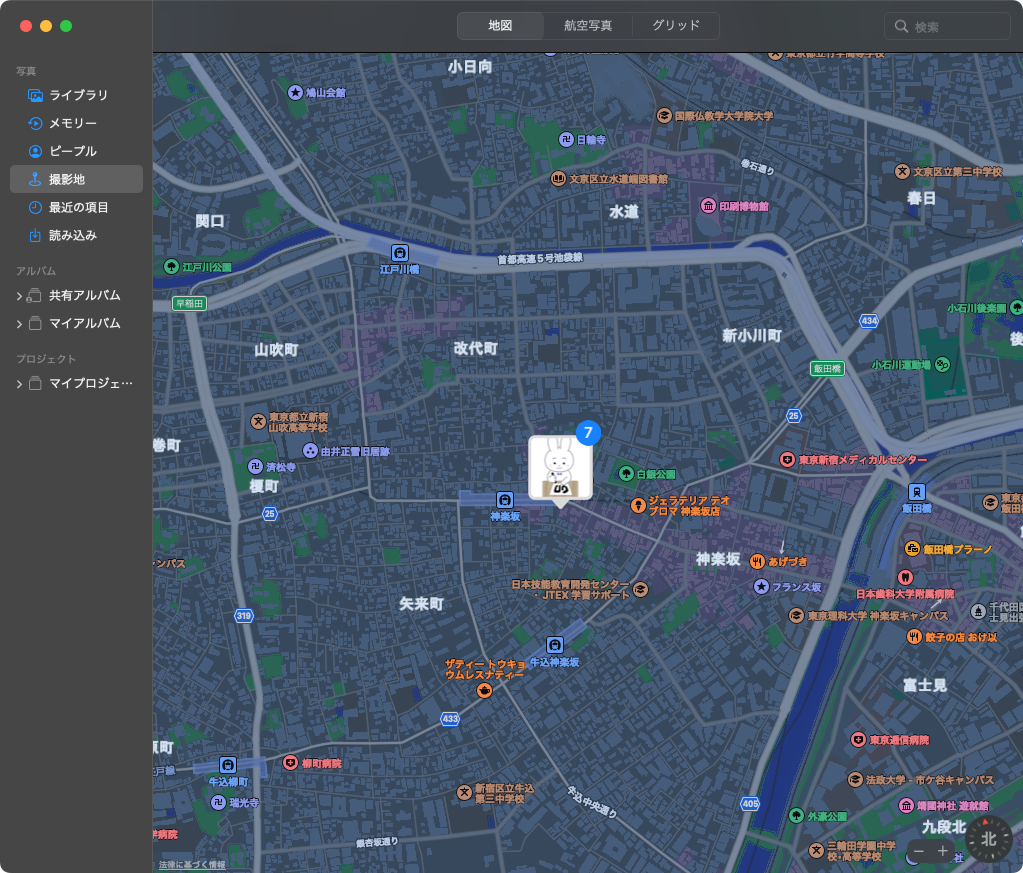Image resolution: width=1023 pixels, height=873 pixels.
Task: Select the 文京区立第三中学校 school marker
Action: tap(902, 172)
